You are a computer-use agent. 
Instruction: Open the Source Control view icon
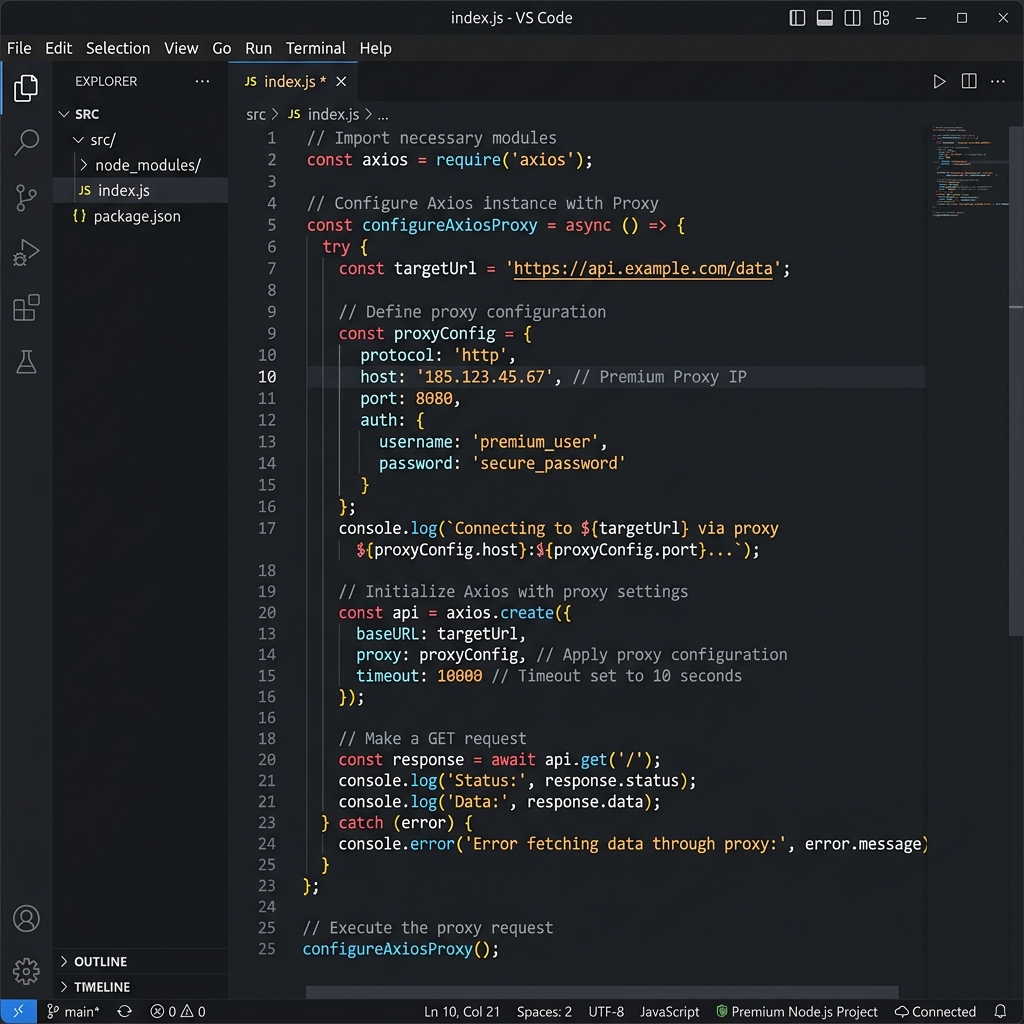pyautogui.click(x=25, y=197)
